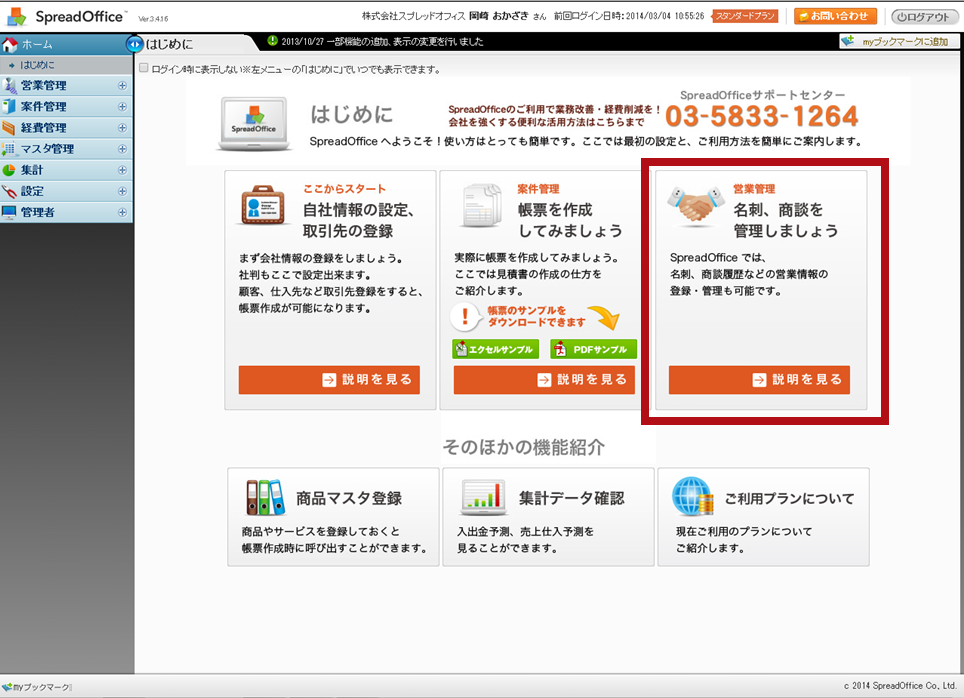
Task: Click the binder folders icon
Action: click(x=265, y=498)
